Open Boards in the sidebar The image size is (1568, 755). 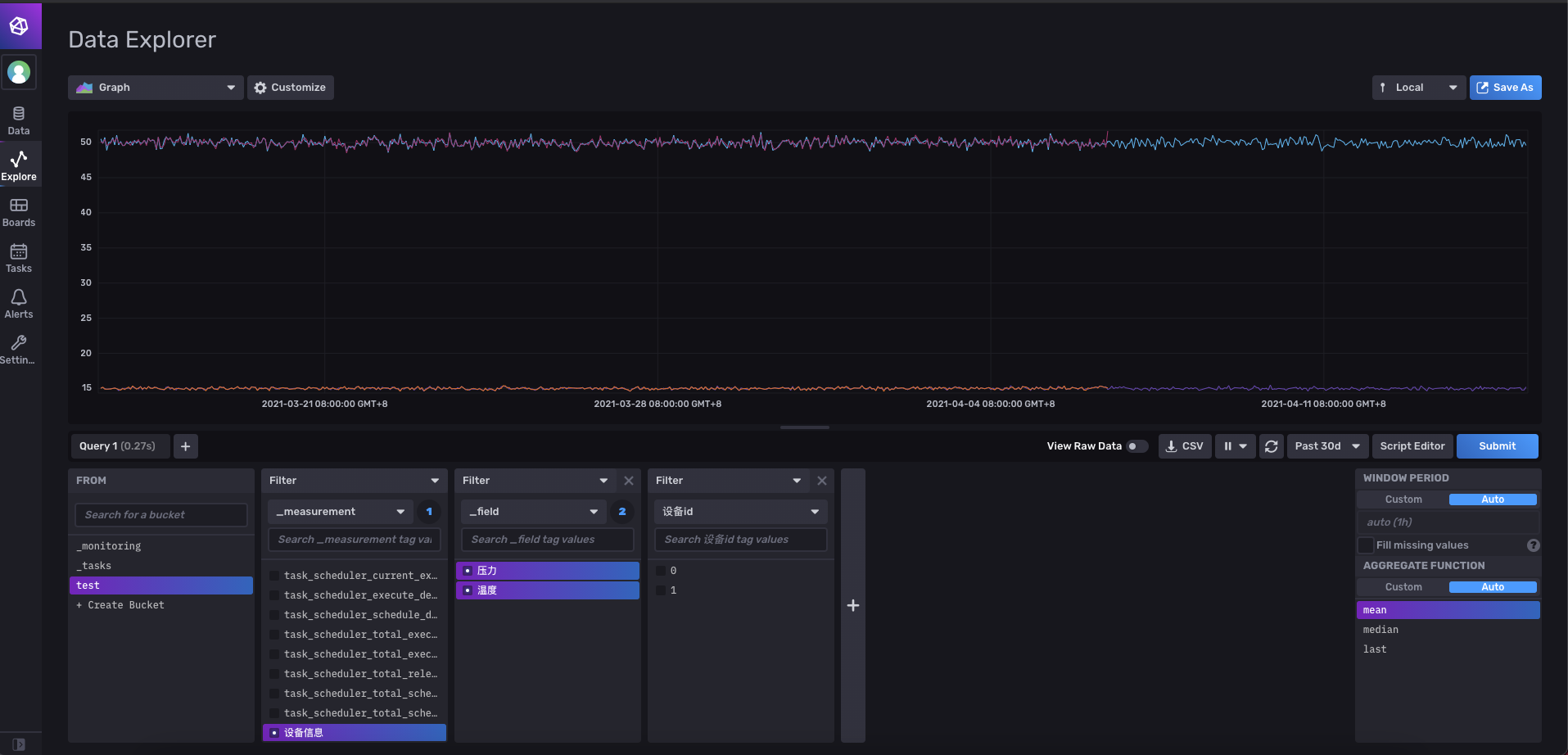point(19,212)
